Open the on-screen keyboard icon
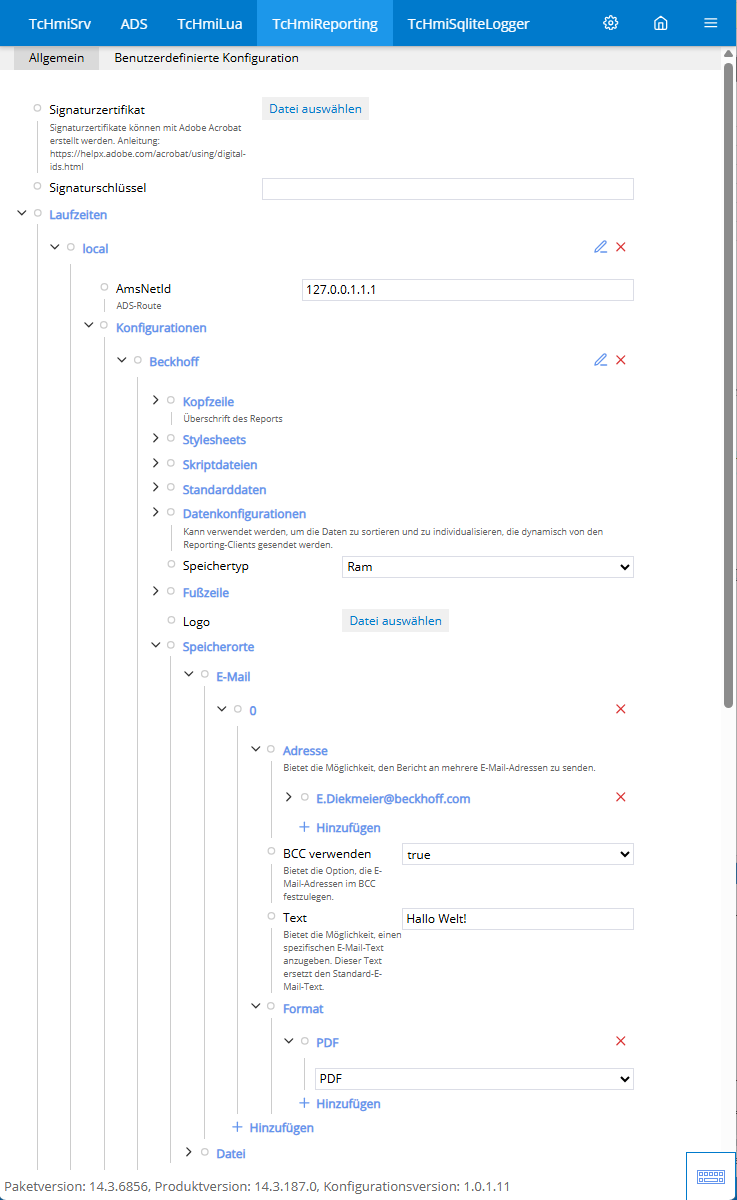 711,1176
